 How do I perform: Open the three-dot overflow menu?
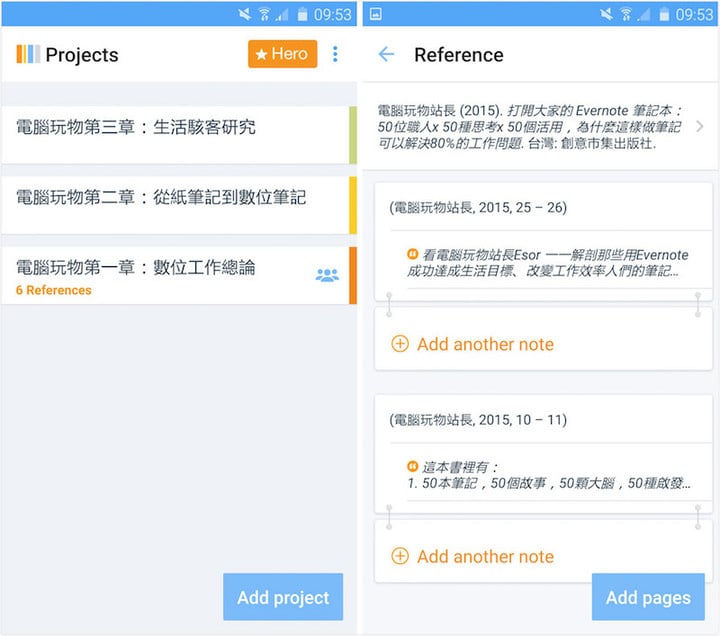tap(335, 54)
